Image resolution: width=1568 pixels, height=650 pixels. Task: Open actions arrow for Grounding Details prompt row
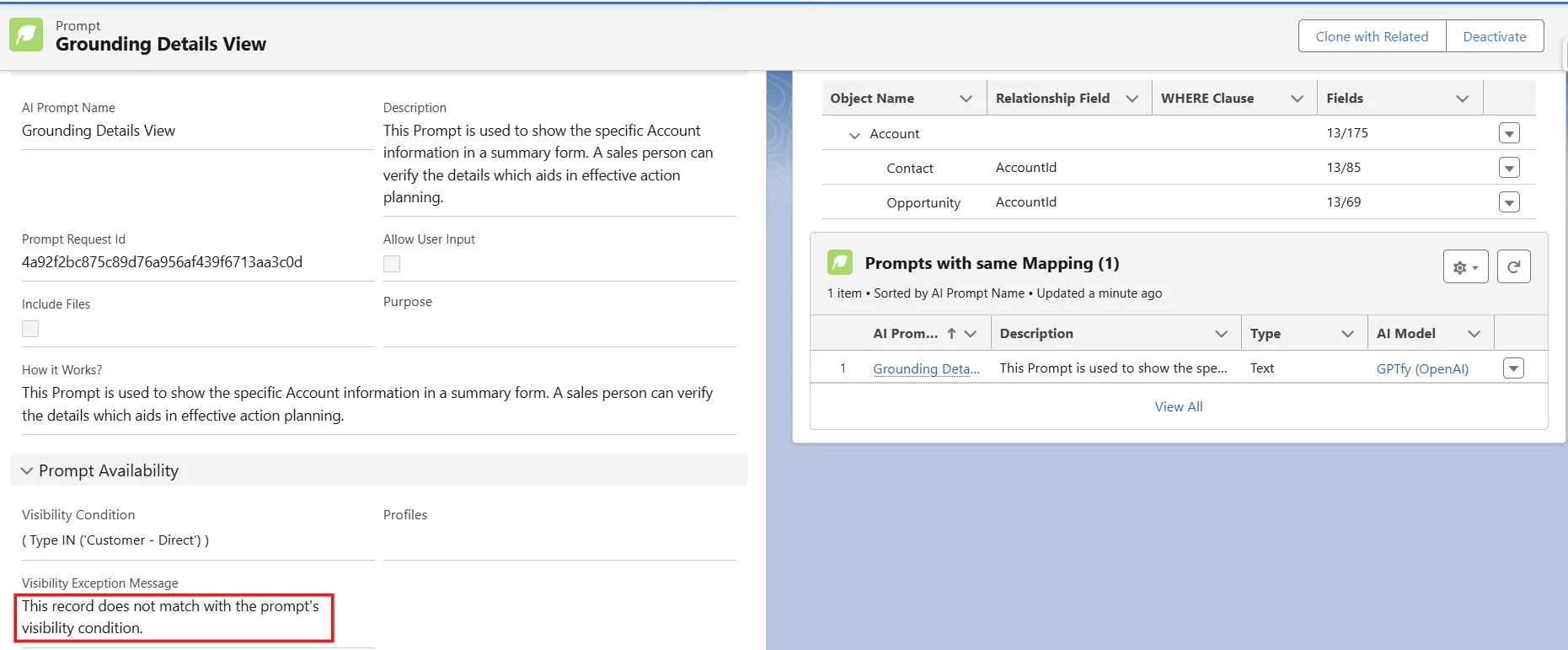click(1513, 368)
